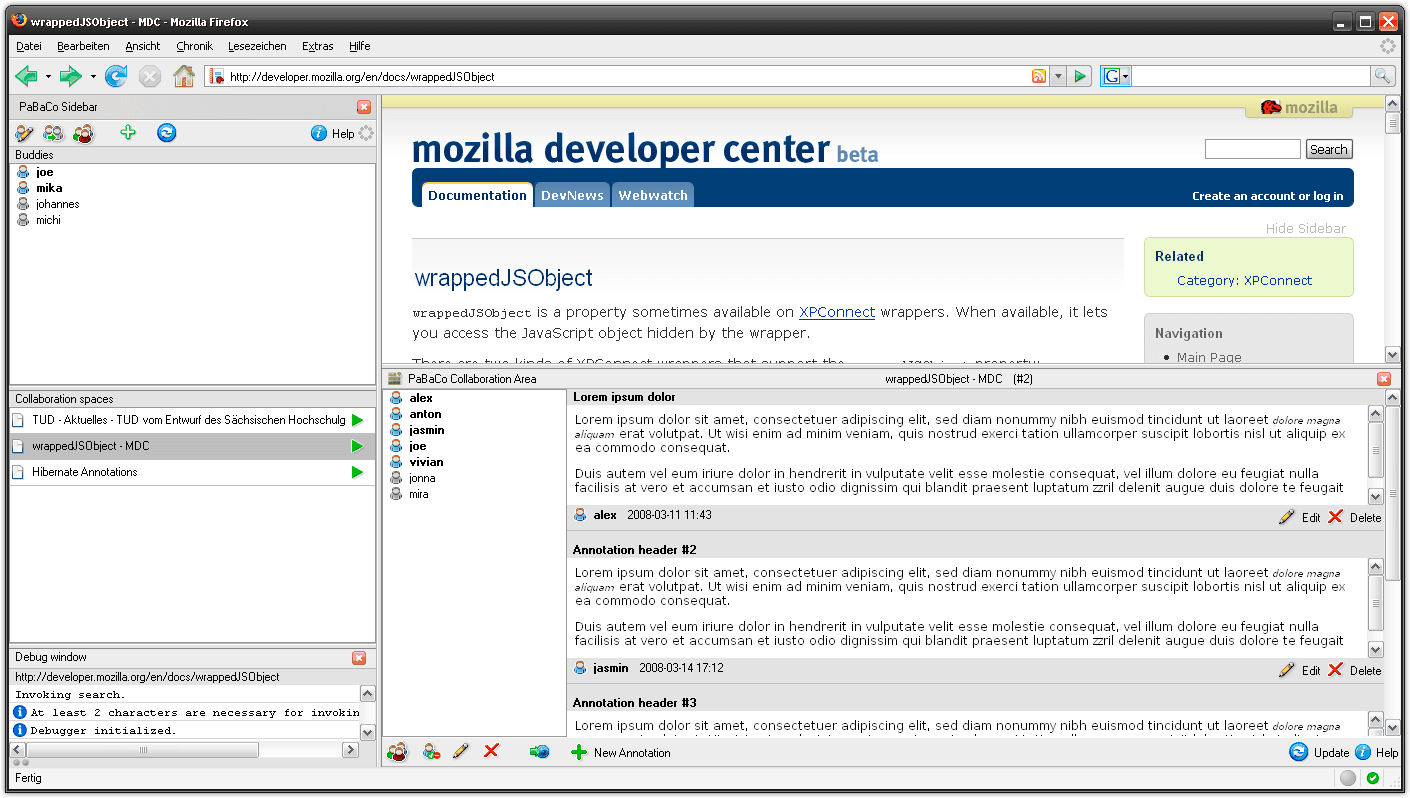The image size is (1410, 798).
Task: Click the red X icon in collaboration toolbar
Action: 491,751
